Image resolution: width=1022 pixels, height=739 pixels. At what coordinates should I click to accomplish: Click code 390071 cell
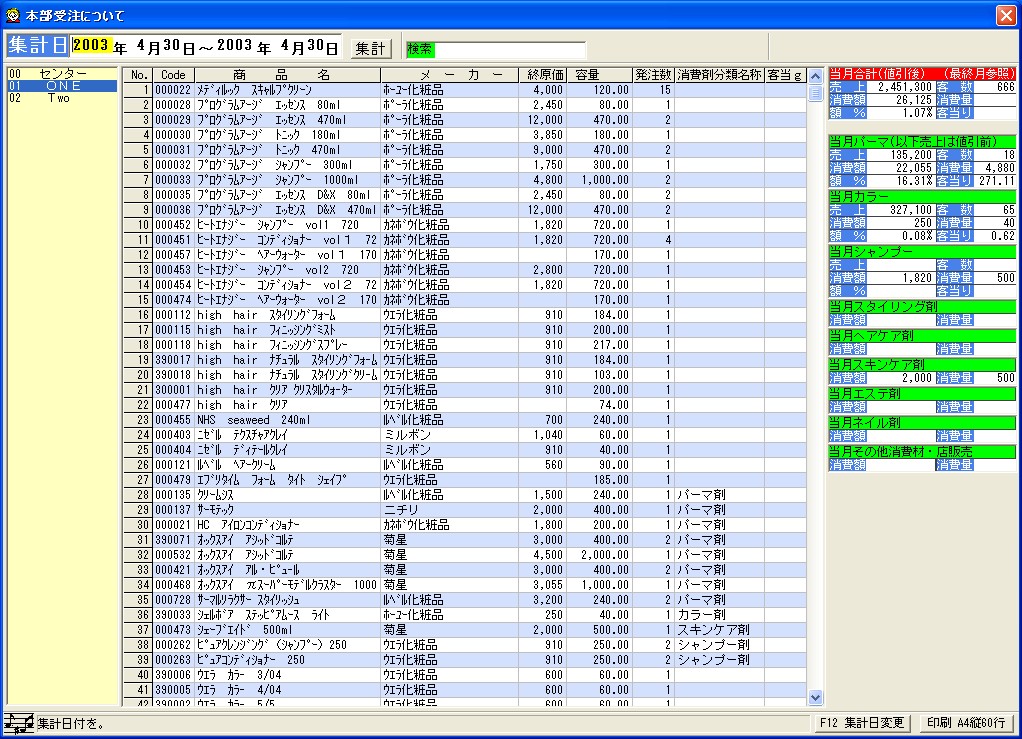coord(173,540)
